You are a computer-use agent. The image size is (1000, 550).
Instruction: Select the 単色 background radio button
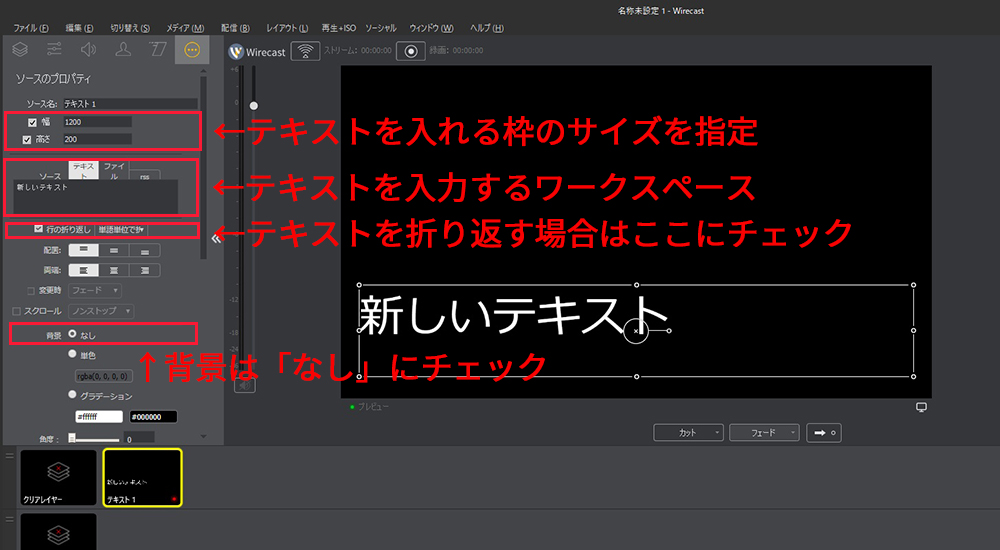(72, 354)
